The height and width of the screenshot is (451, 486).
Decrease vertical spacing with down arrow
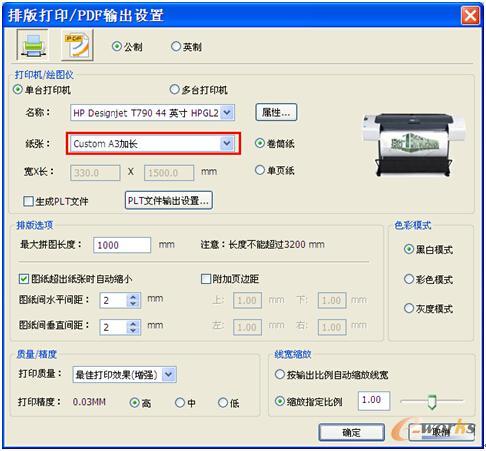133,330
